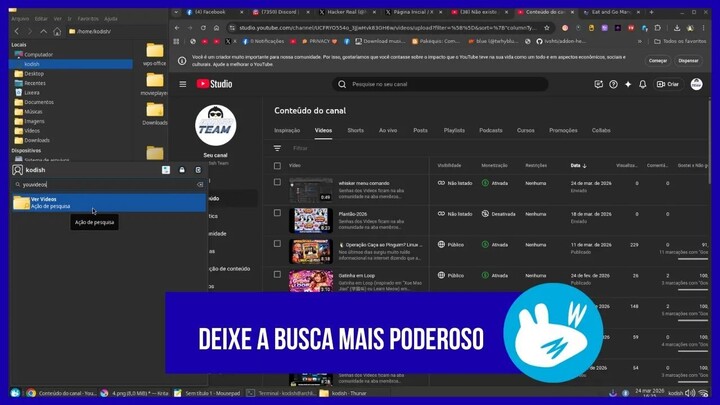The height and width of the screenshot is (405, 720).
Task: Click the YouTube Studio logo
Action: click(x=214, y=84)
